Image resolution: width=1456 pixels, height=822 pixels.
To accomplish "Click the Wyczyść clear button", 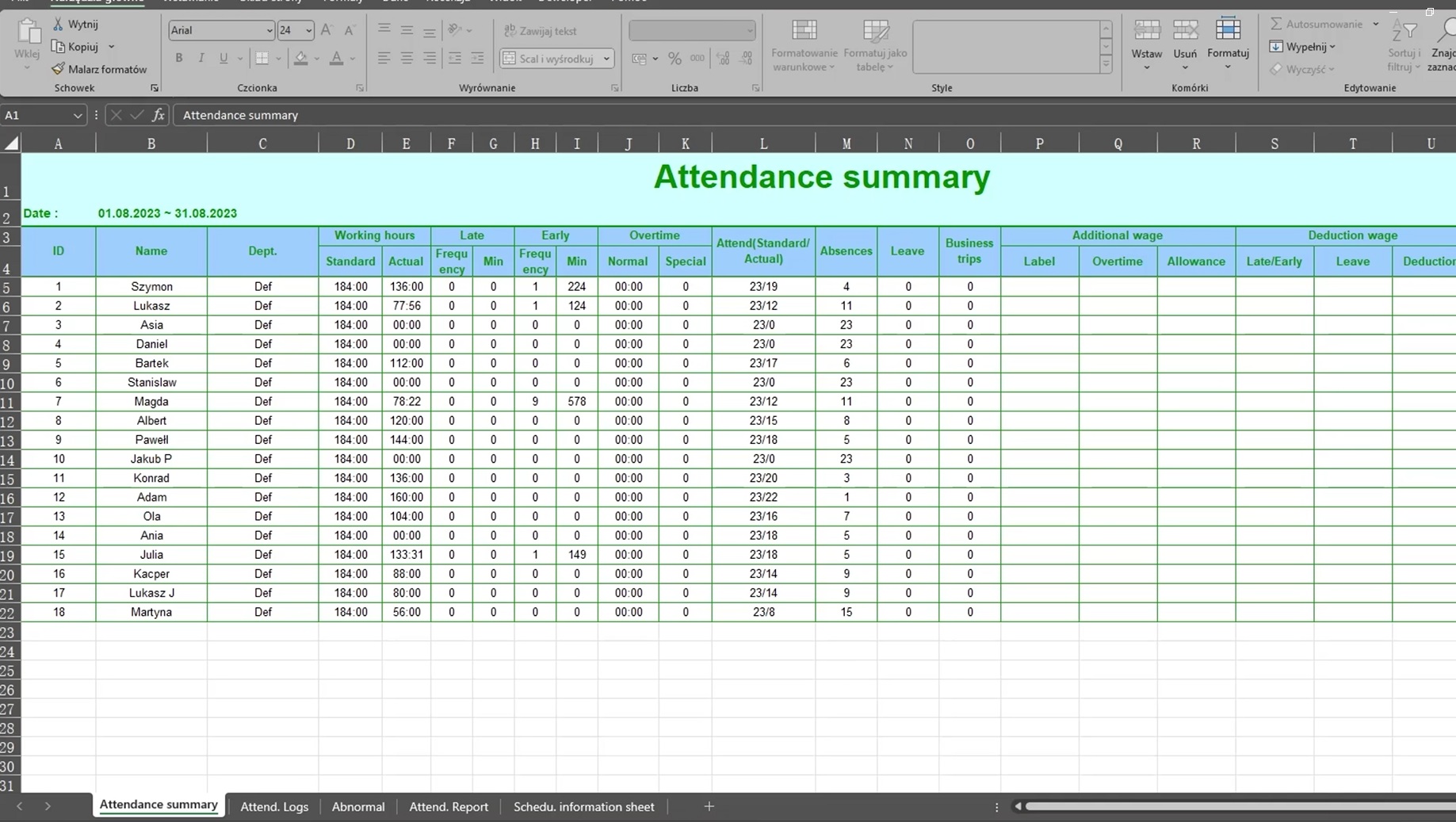I will tap(1302, 69).
